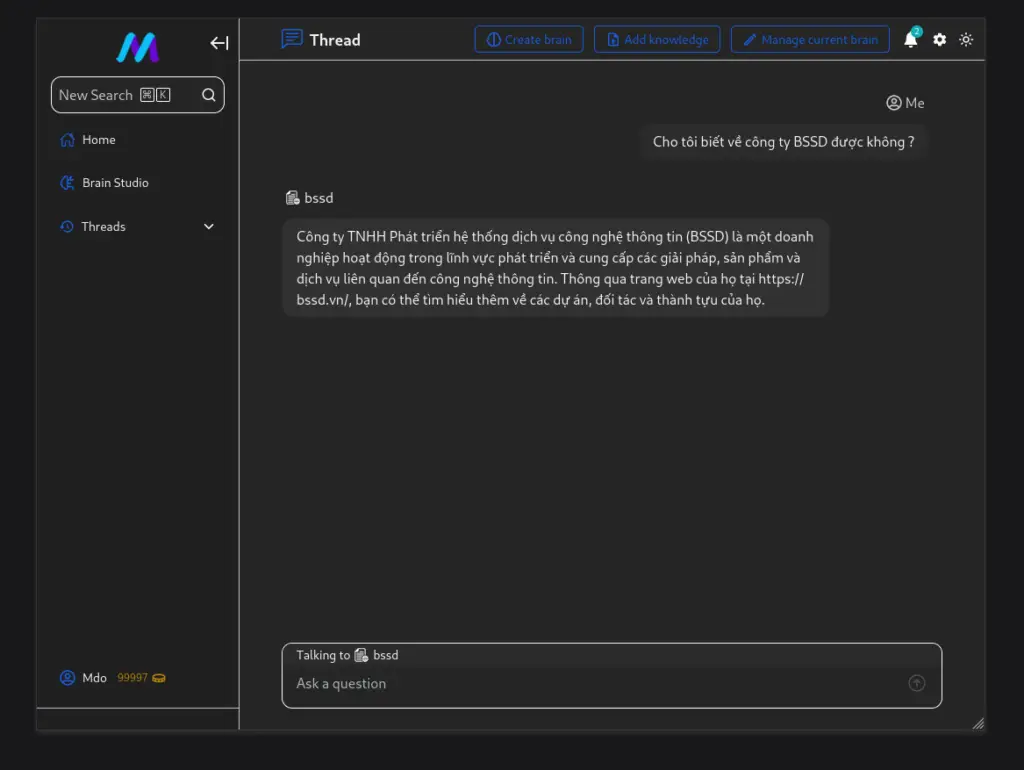Open the notifications bell
Viewport: 1024px width, 770px height.
pyautogui.click(x=911, y=39)
